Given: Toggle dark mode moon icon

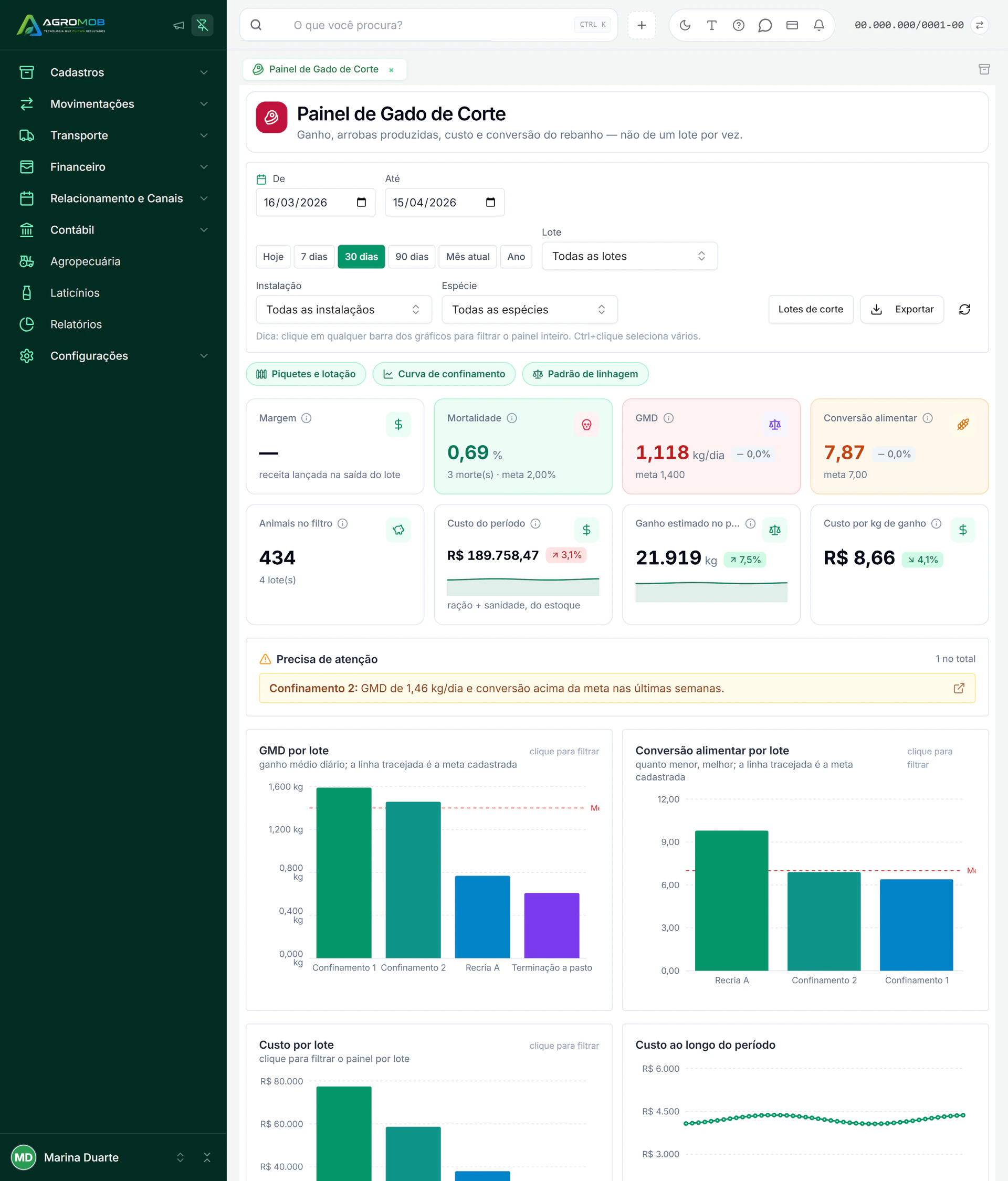Looking at the screenshot, I should coord(685,25).
